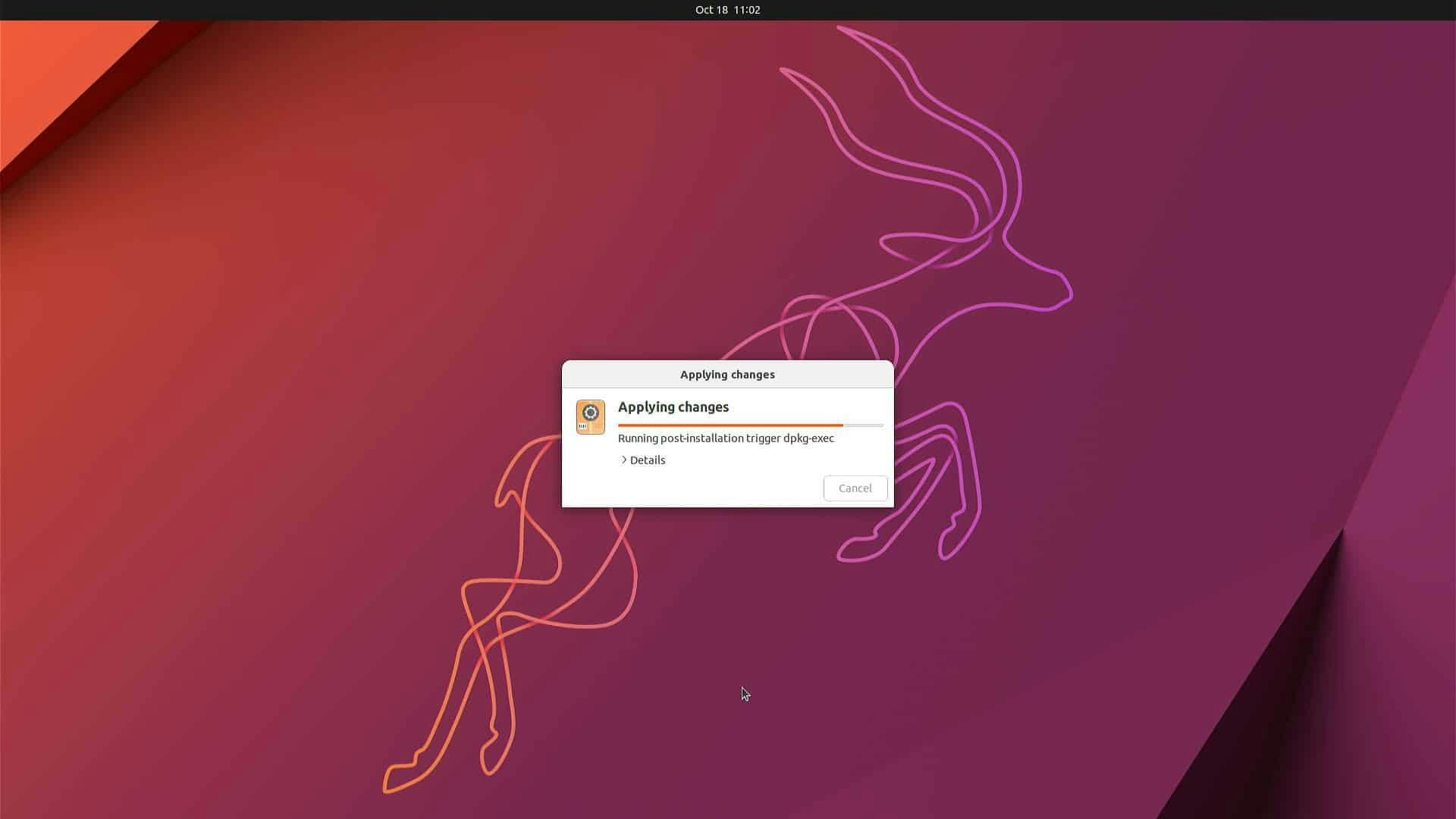Click the bold 'Applying changes' heading
This screenshot has width=1456, height=819.
pos(673,407)
